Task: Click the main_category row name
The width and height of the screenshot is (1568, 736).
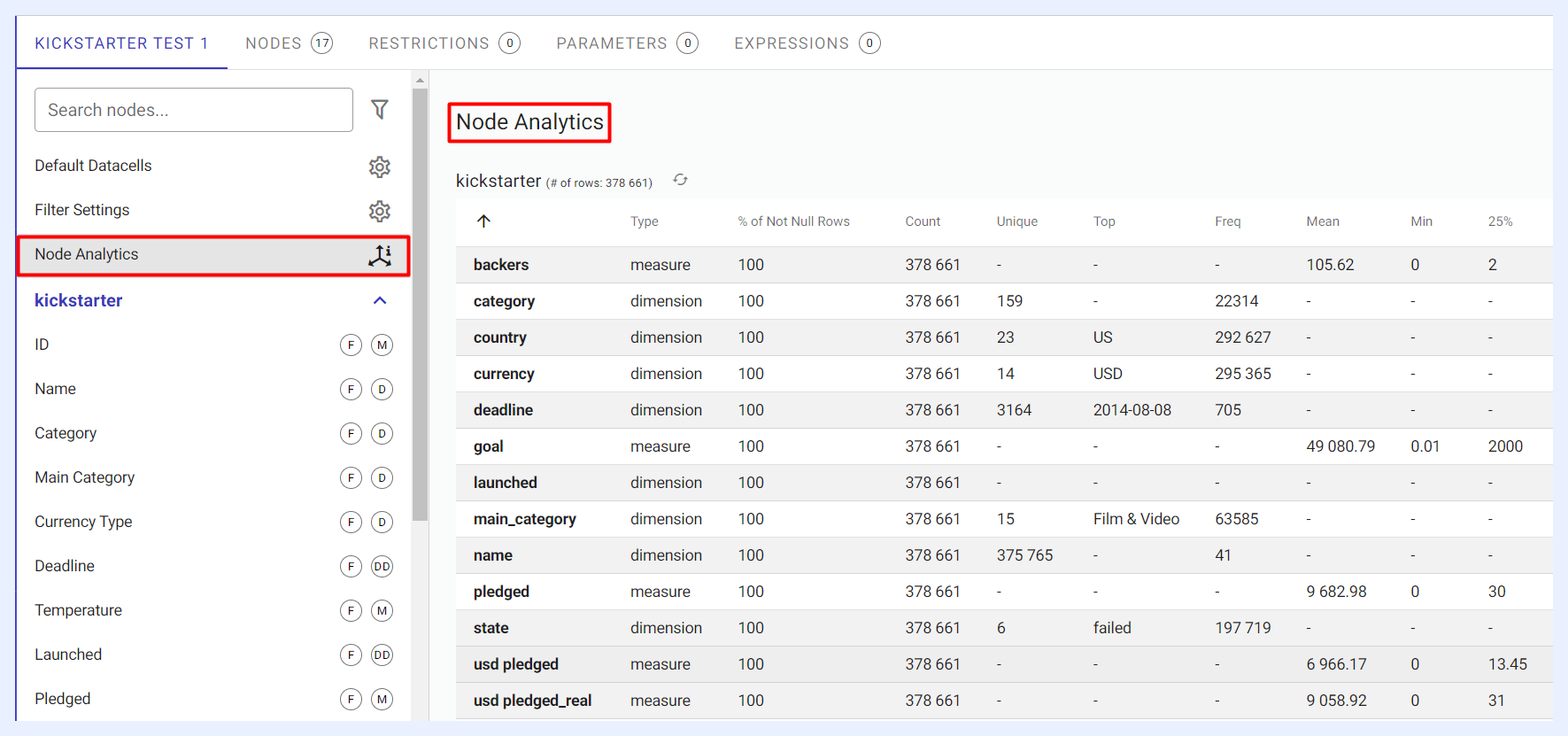Action: point(525,519)
